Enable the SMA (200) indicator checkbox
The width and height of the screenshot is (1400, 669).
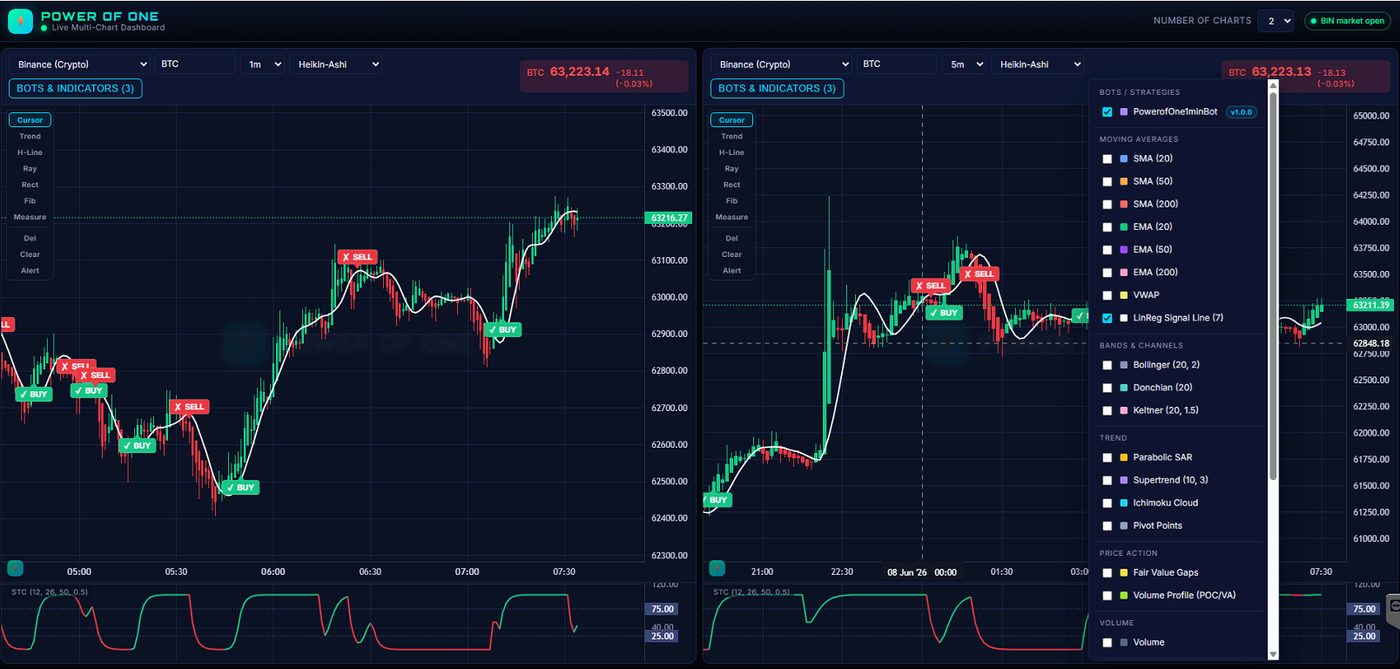(1107, 204)
